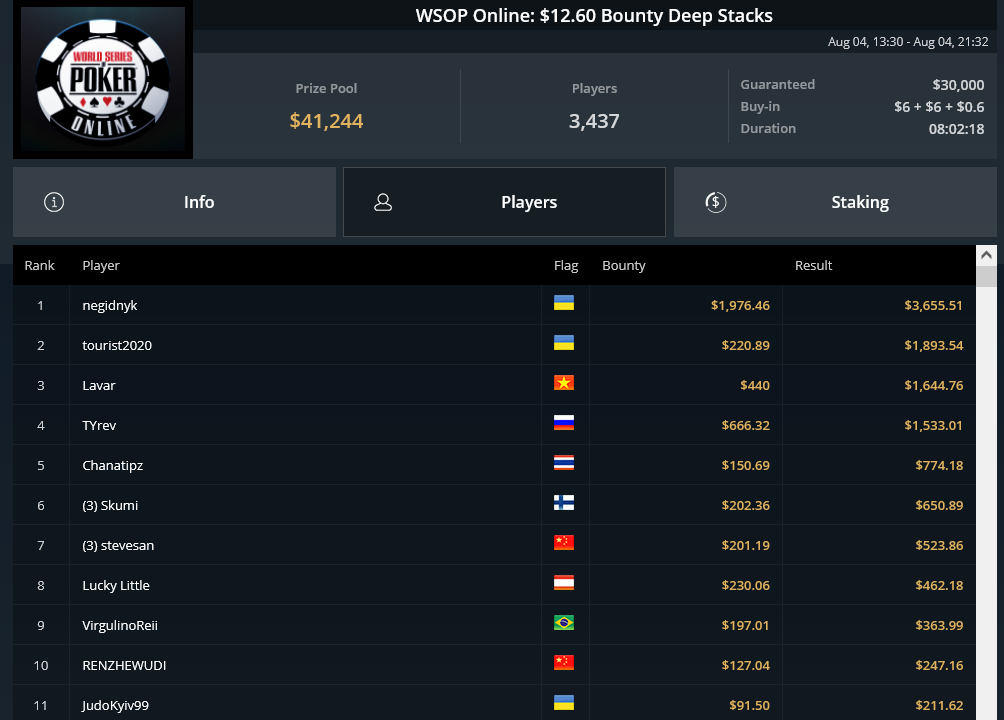Screen dimensions: 1004x720
Task: Click the person icon on Players tab
Action: pyautogui.click(x=383, y=202)
